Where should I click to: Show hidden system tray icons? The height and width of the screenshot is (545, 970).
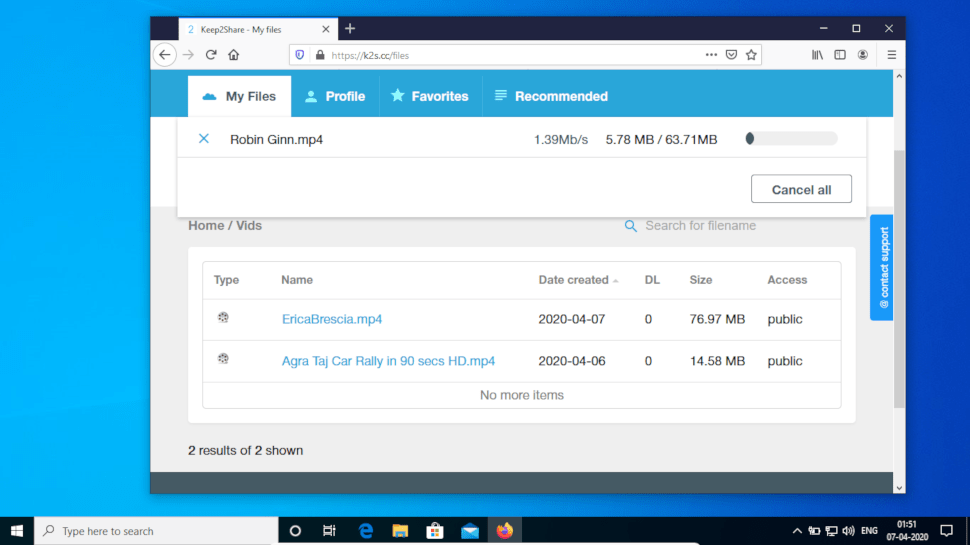point(797,531)
